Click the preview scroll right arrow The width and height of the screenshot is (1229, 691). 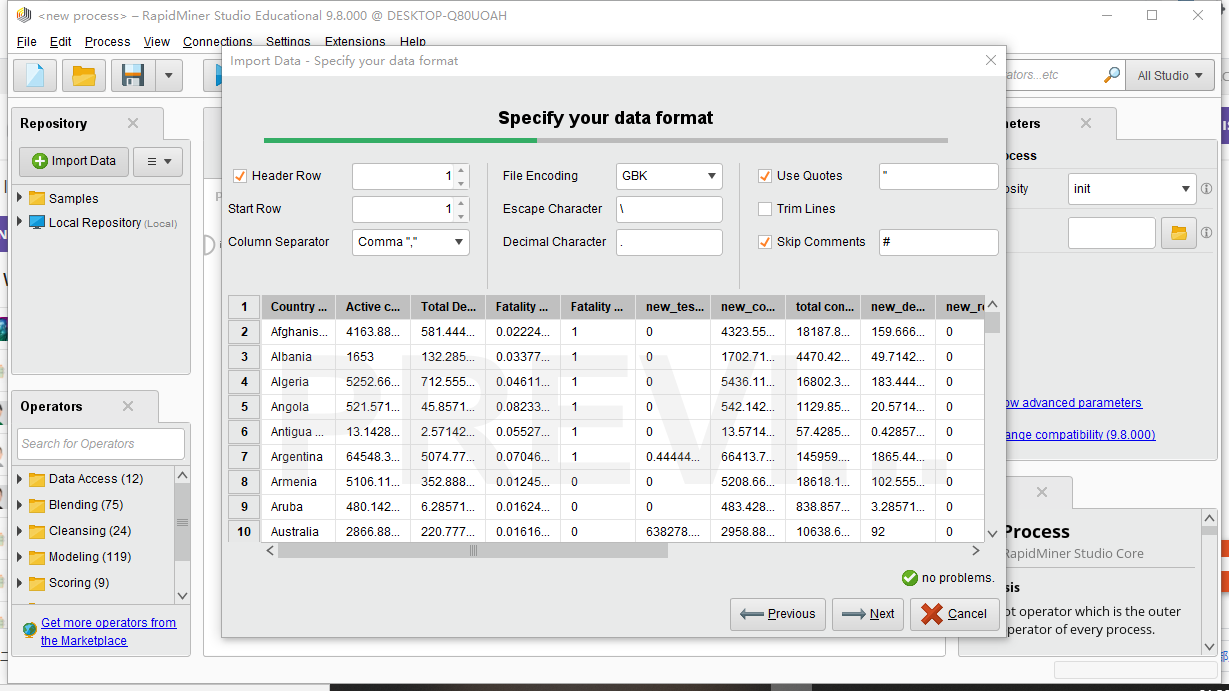(x=976, y=551)
